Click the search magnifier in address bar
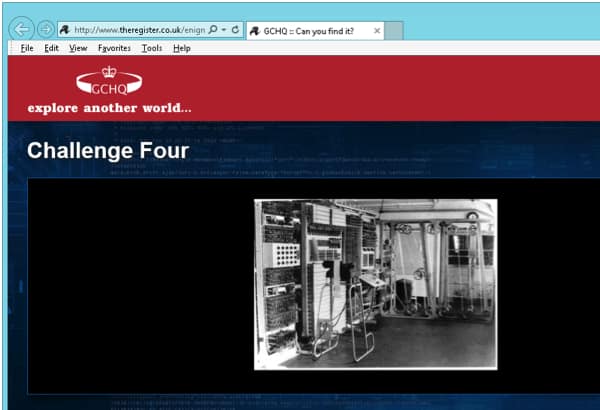Screen dimensions: 600x410 [212, 30]
